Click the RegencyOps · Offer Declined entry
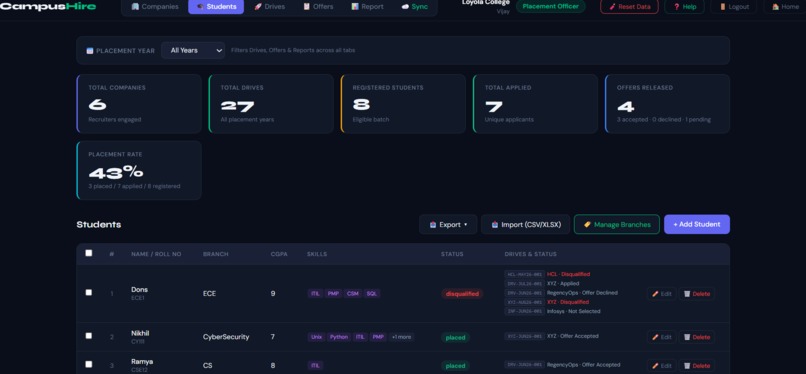Screen dimensions: 806x374 click(582, 293)
